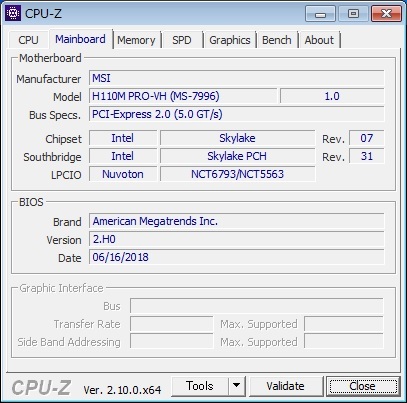The width and height of the screenshot is (407, 403).
Task: Click the empty Side Band Addressing field
Action: coord(171,342)
